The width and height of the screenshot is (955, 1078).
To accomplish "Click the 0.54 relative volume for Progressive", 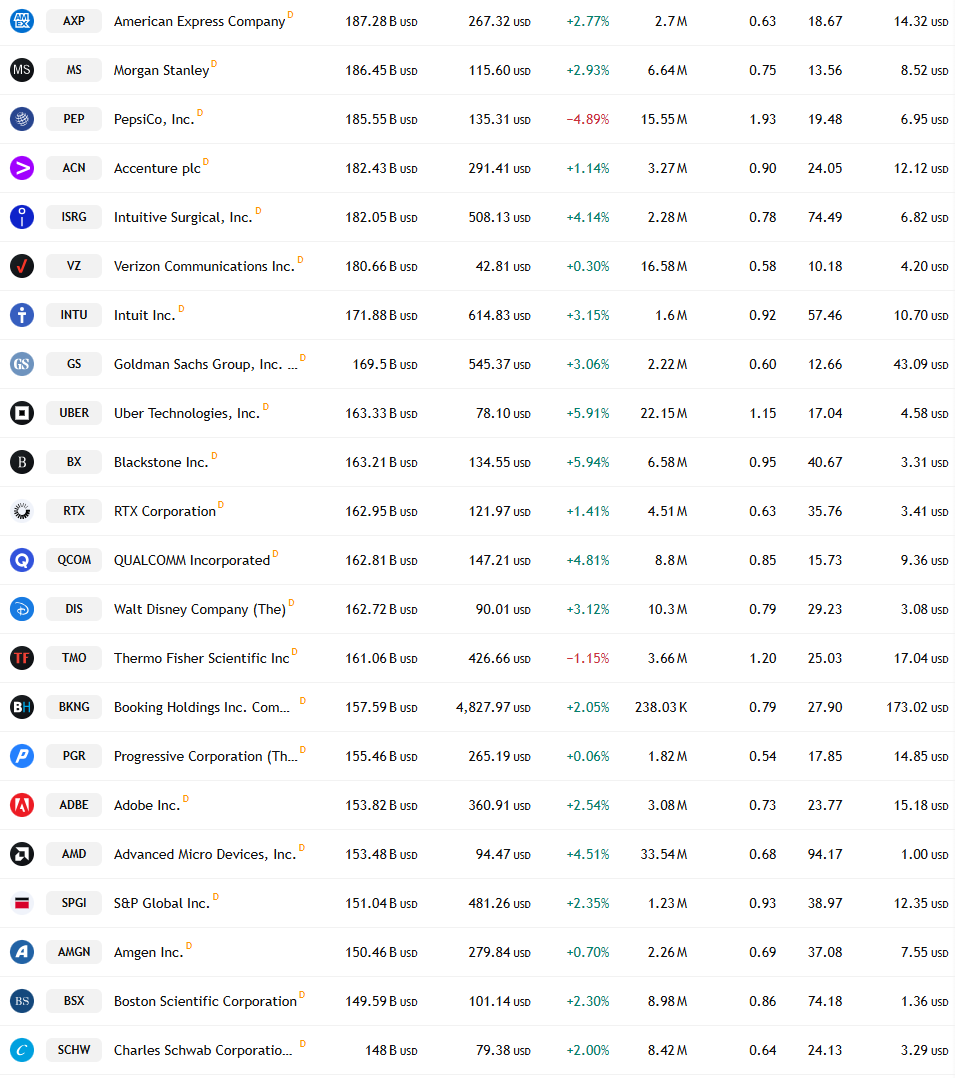I will point(762,756).
